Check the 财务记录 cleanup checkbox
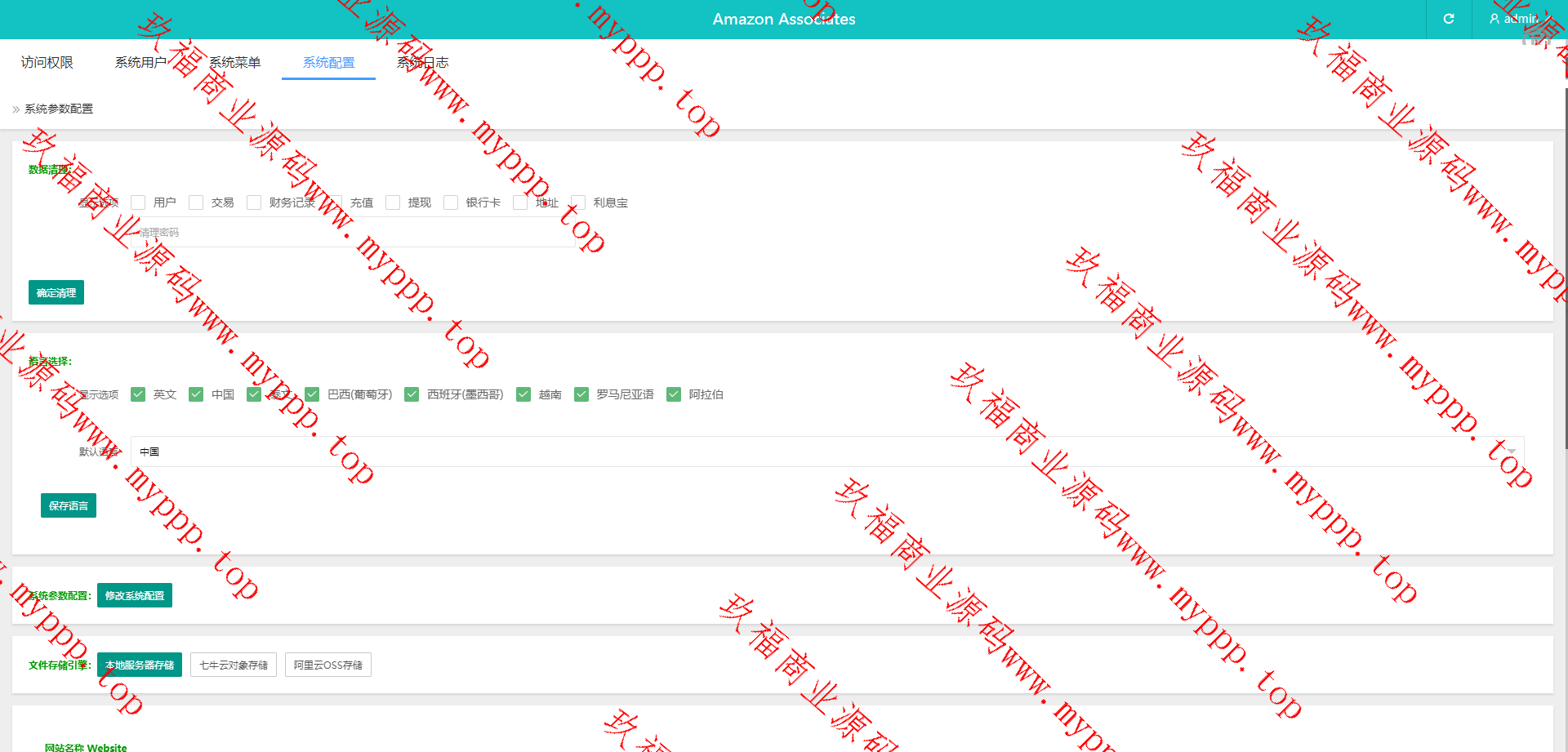Viewport: 1568px width, 752px height. [254, 202]
